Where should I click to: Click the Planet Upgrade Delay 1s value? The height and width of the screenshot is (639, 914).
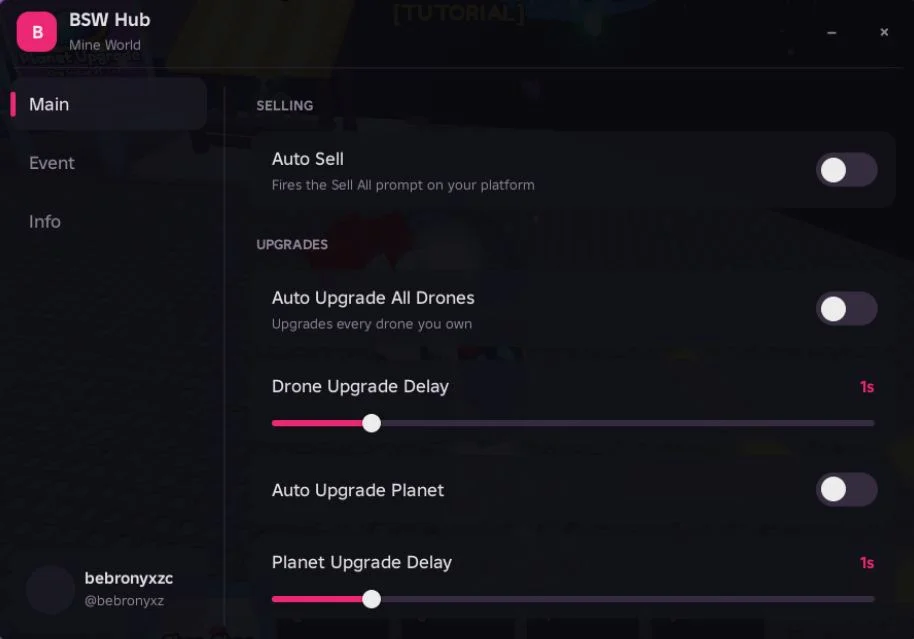867,563
